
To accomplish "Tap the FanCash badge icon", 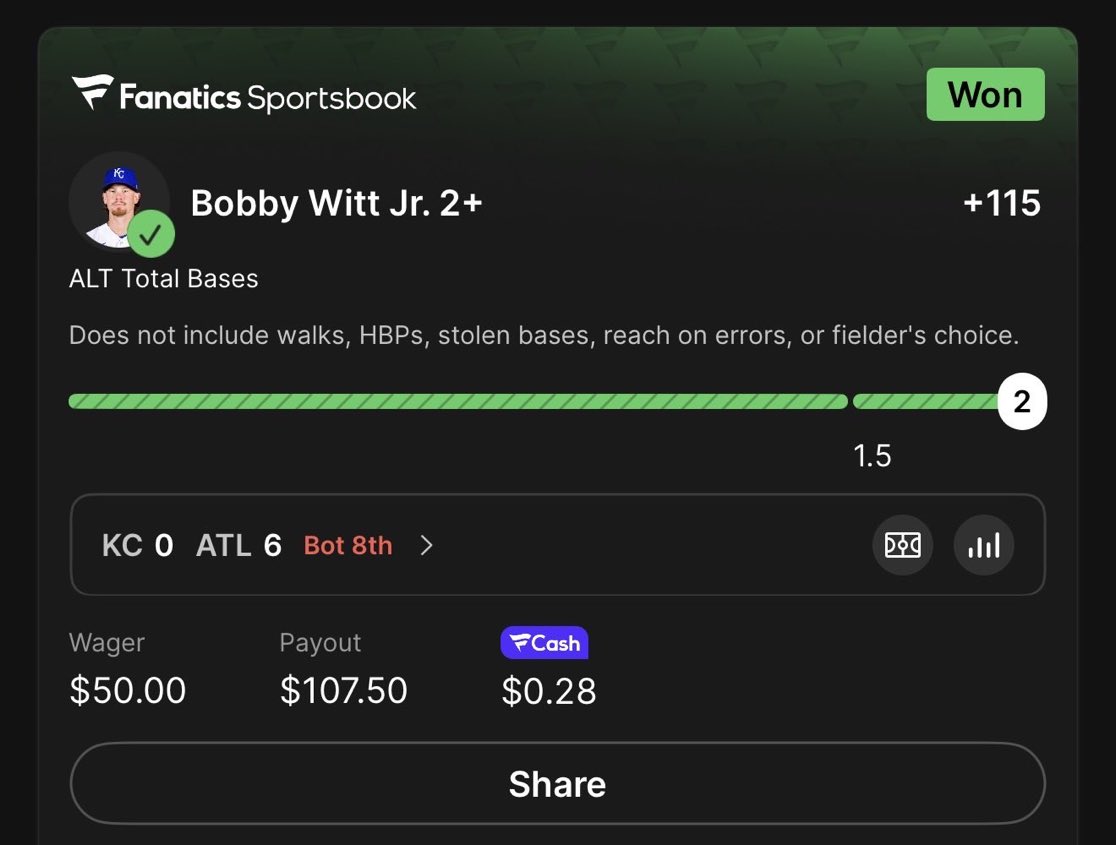I will pyautogui.click(x=544, y=643).
